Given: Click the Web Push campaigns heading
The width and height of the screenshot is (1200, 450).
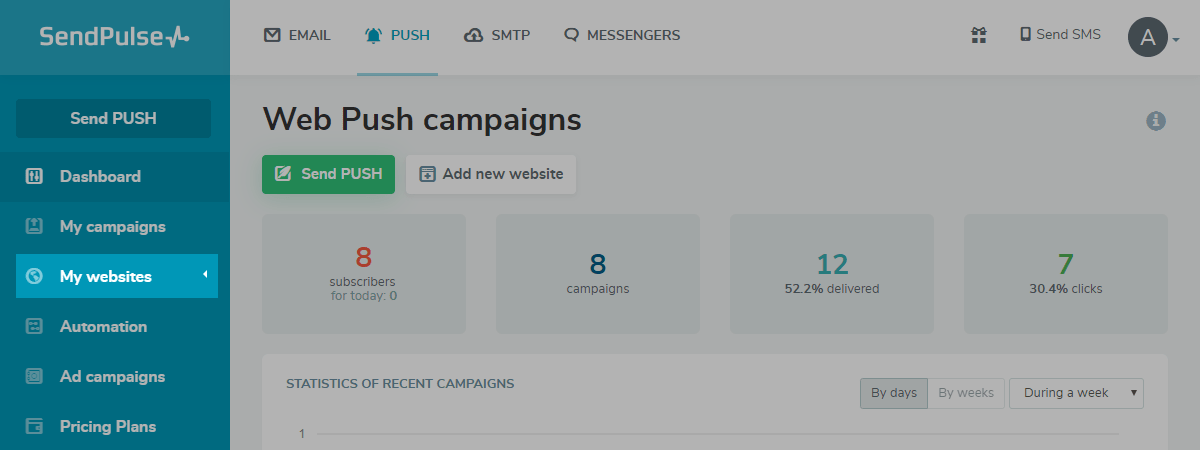Looking at the screenshot, I should (422, 120).
